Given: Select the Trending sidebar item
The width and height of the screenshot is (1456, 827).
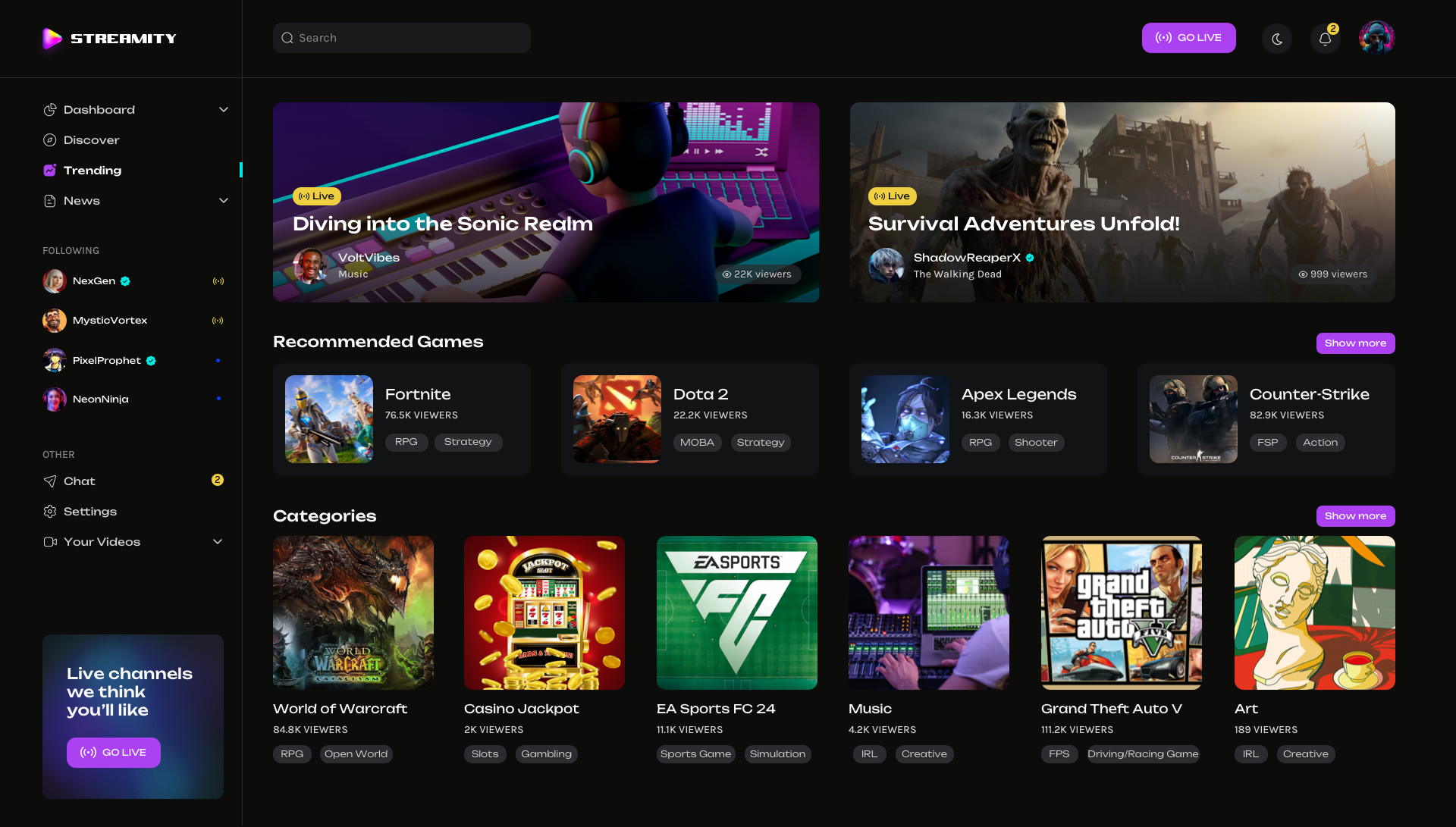Looking at the screenshot, I should (91, 170).
